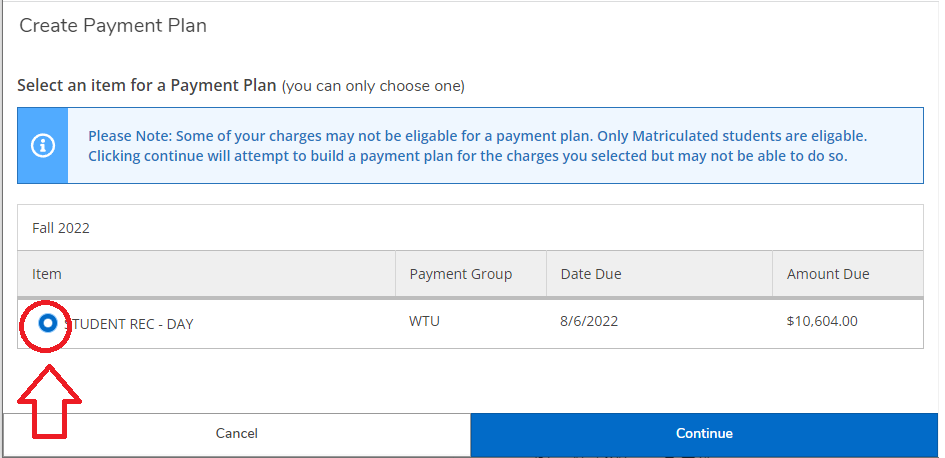This screenshot has height=458, width=945.
Task: Click the Create Payment Plan dialog title
Action: [x=113, y=26]
